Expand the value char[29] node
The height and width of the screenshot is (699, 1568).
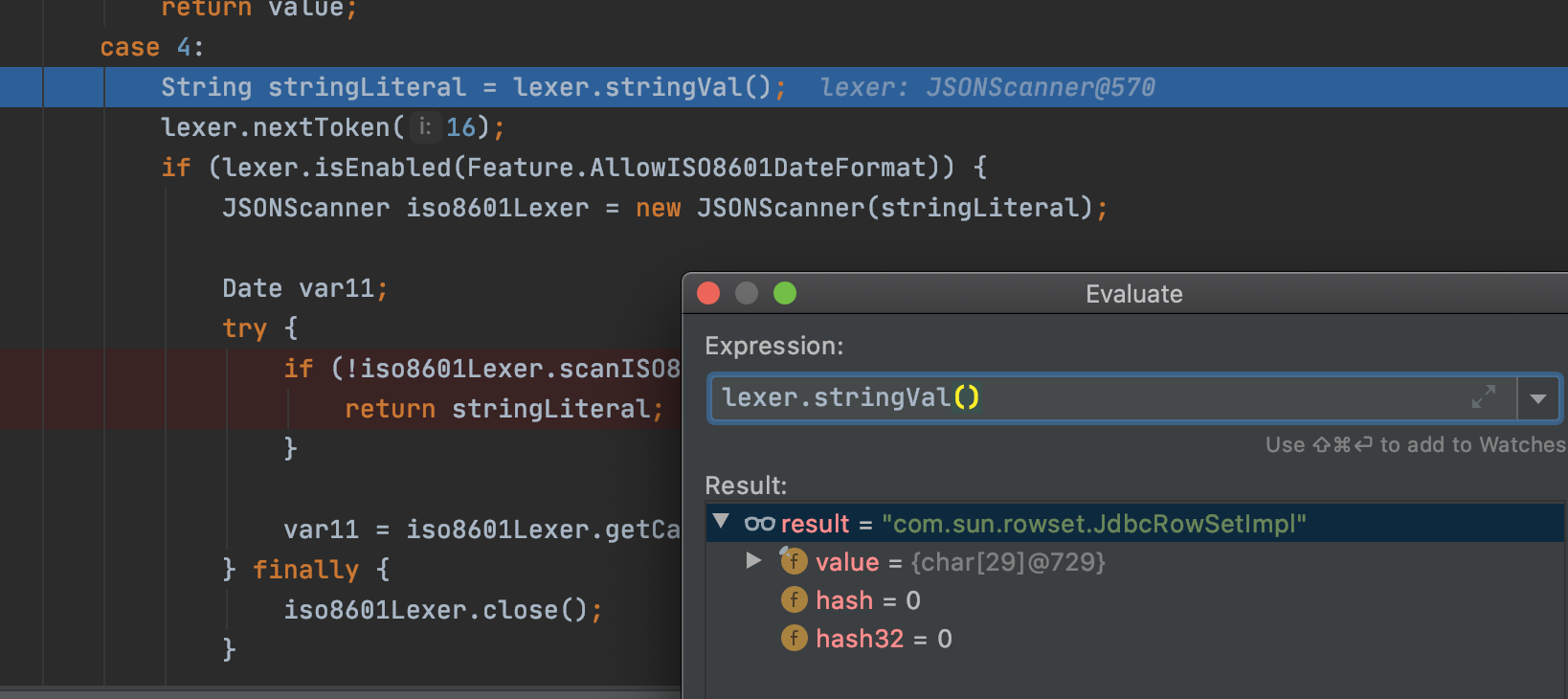coord(753,560)
